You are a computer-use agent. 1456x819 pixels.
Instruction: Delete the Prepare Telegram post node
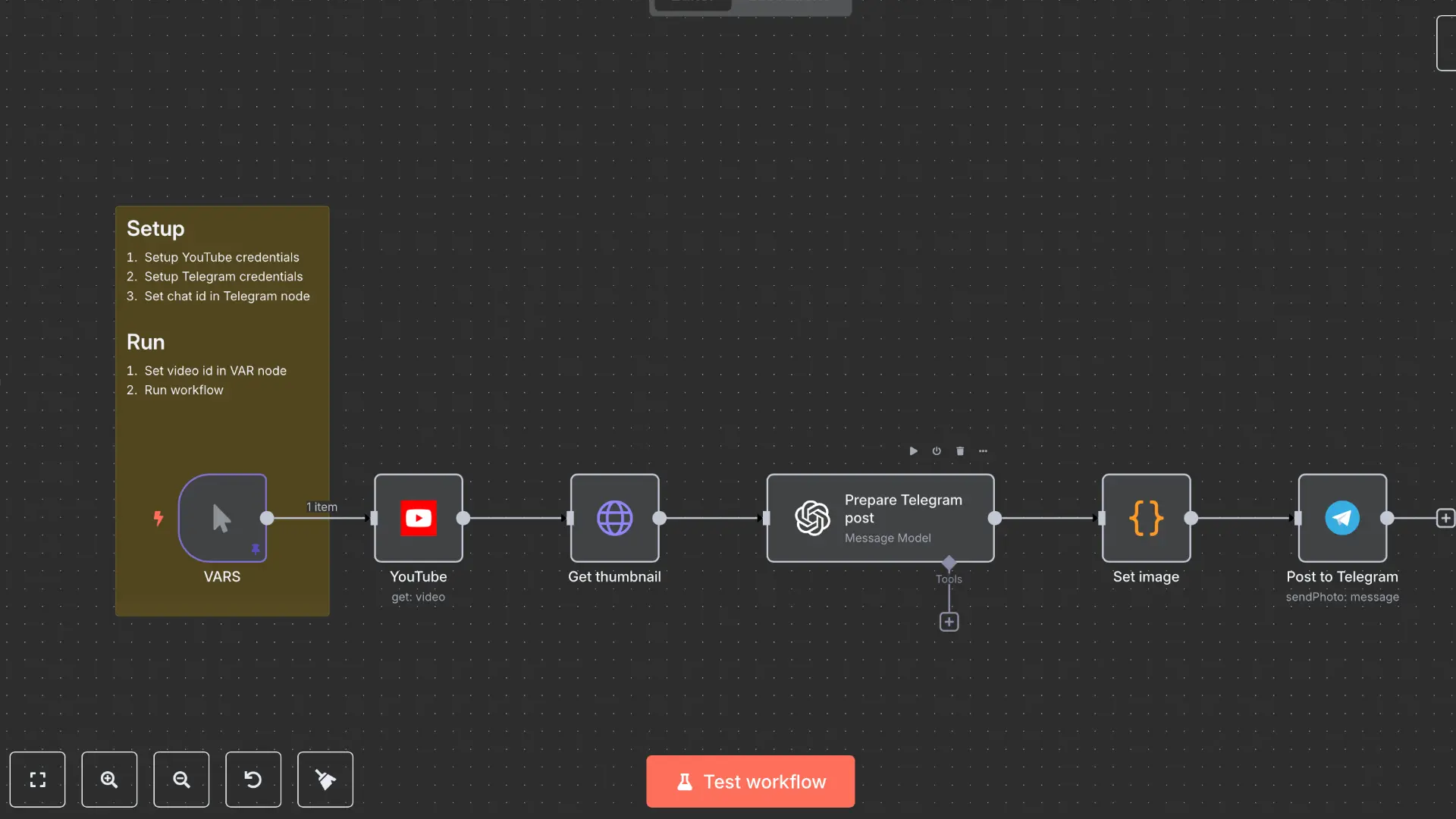tap(960, 450)
